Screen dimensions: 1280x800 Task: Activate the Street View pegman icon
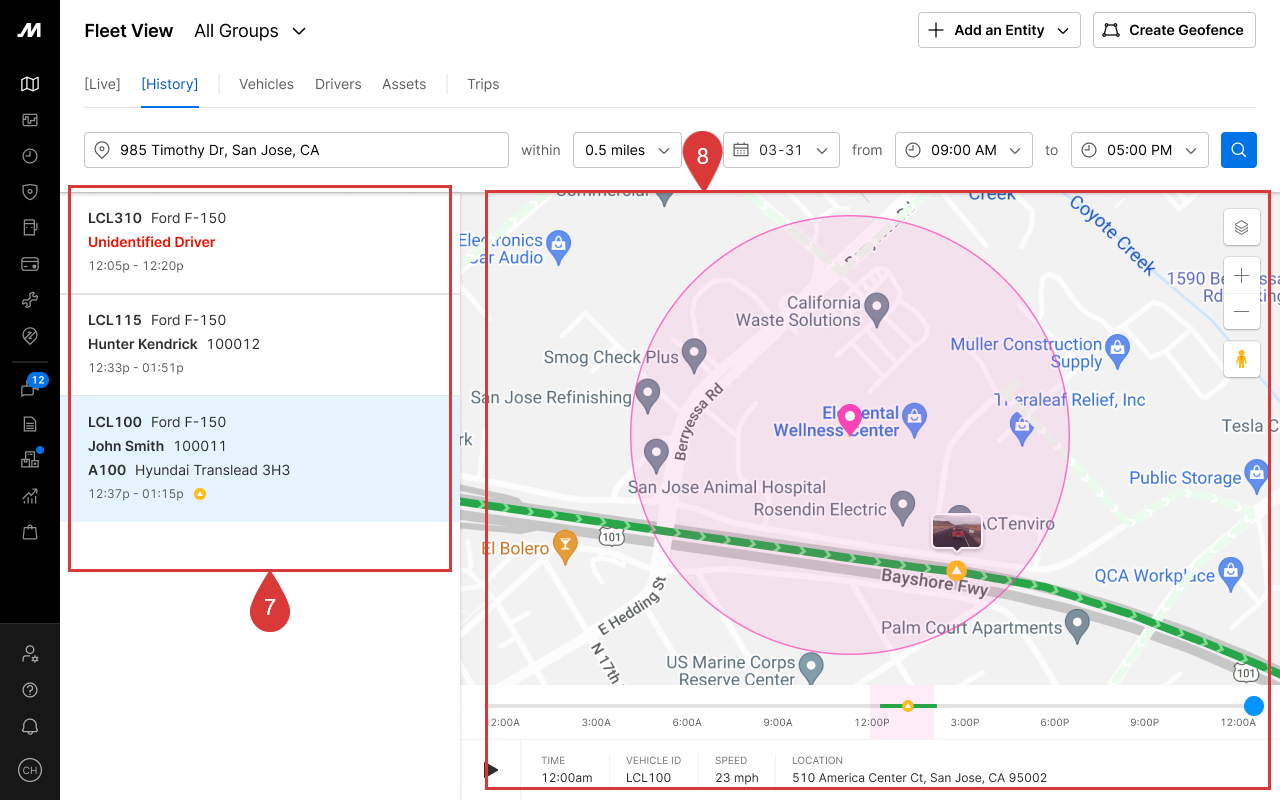pos(1241,359)
